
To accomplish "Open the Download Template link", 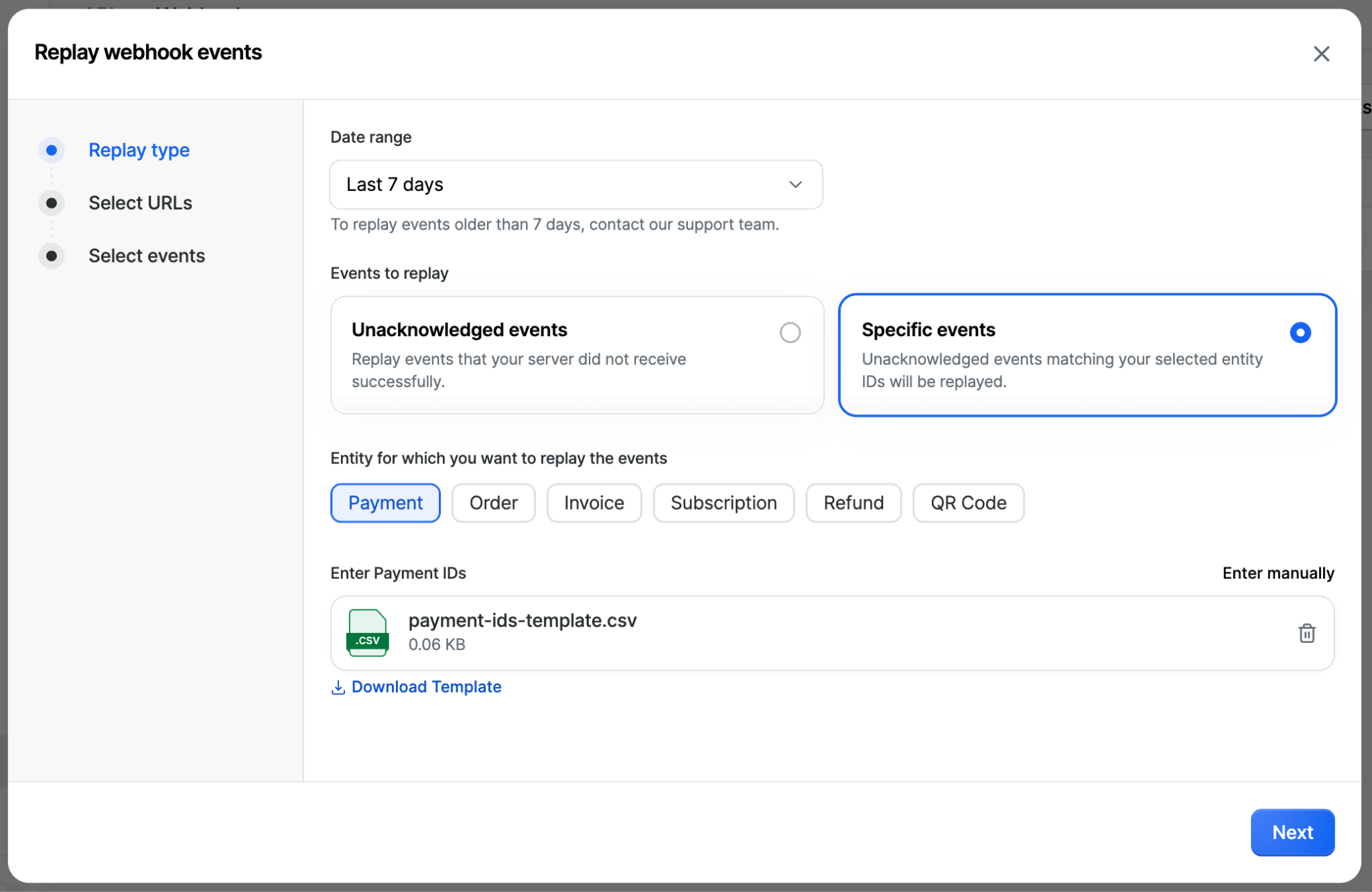I will point(426,687).
